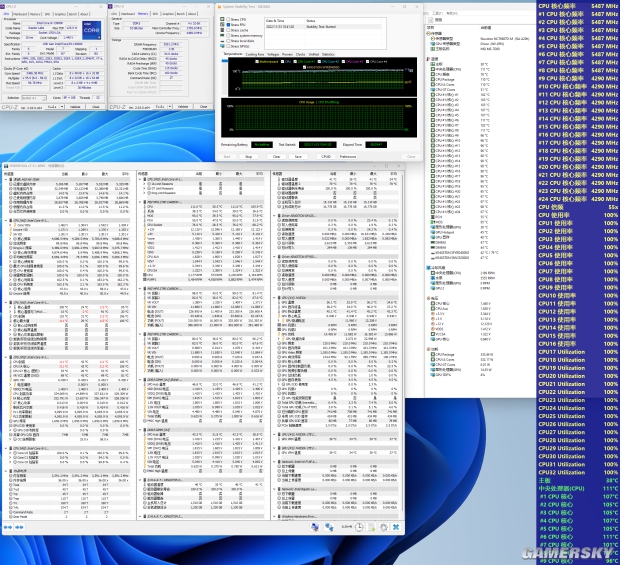Click CPU-Z title icon of processor window
Image resolution: width=620 pixels, height=565 pixels.
3,7
